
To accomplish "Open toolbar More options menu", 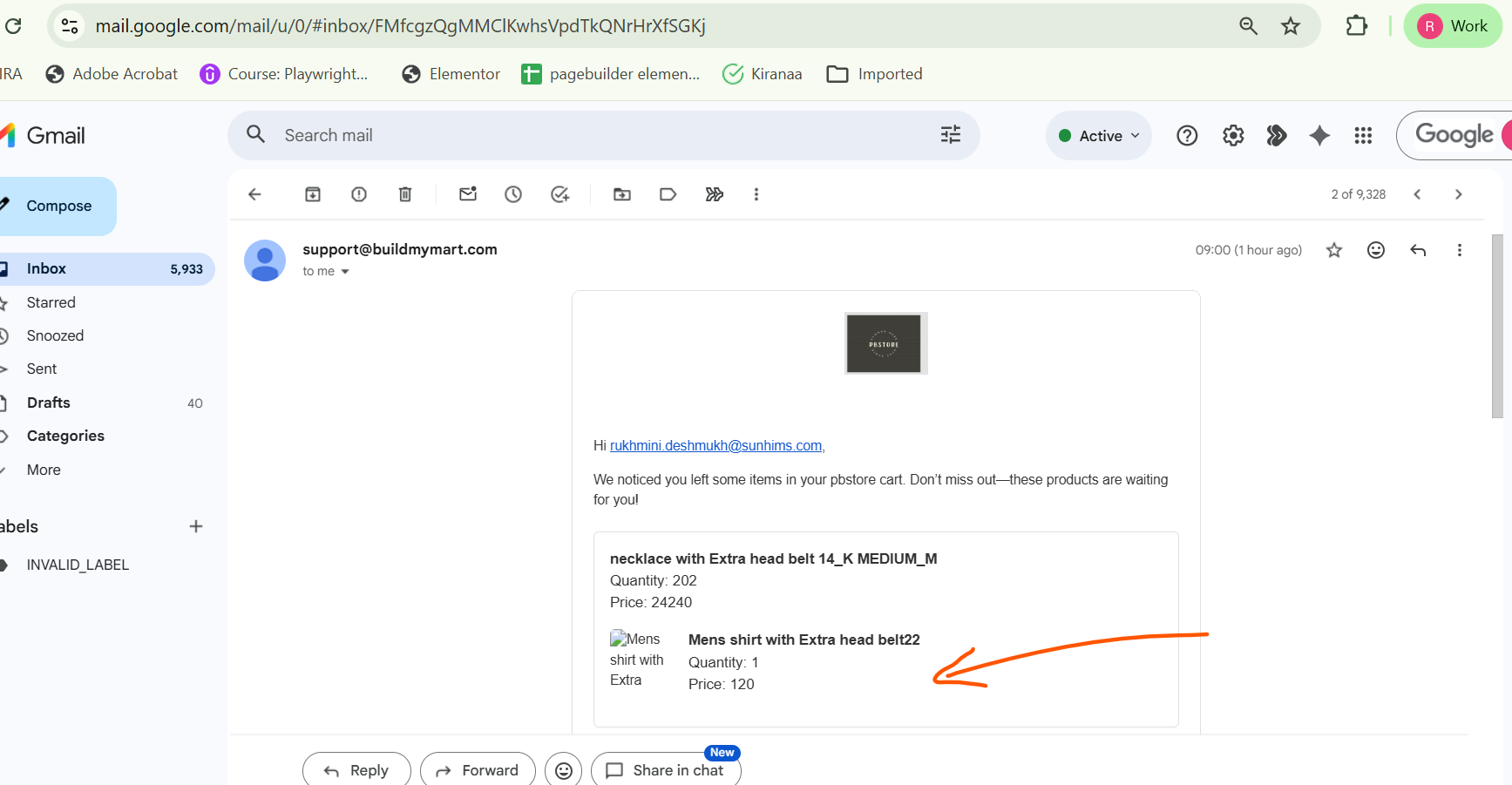I will coord(756,194).
